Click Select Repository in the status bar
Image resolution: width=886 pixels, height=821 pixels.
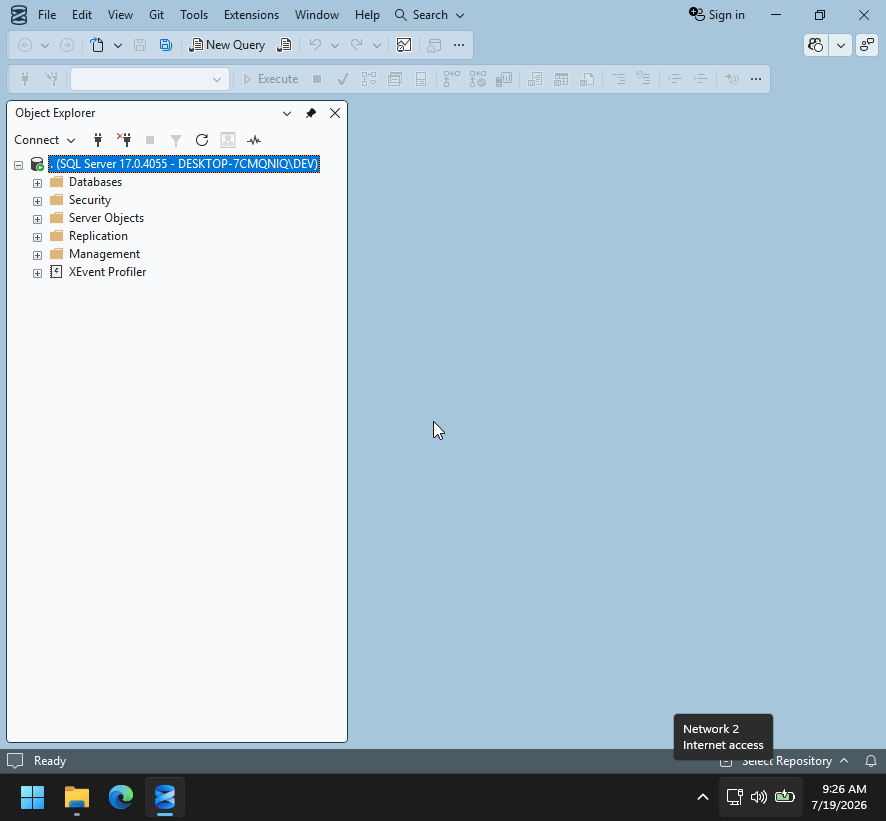(785, 761)
